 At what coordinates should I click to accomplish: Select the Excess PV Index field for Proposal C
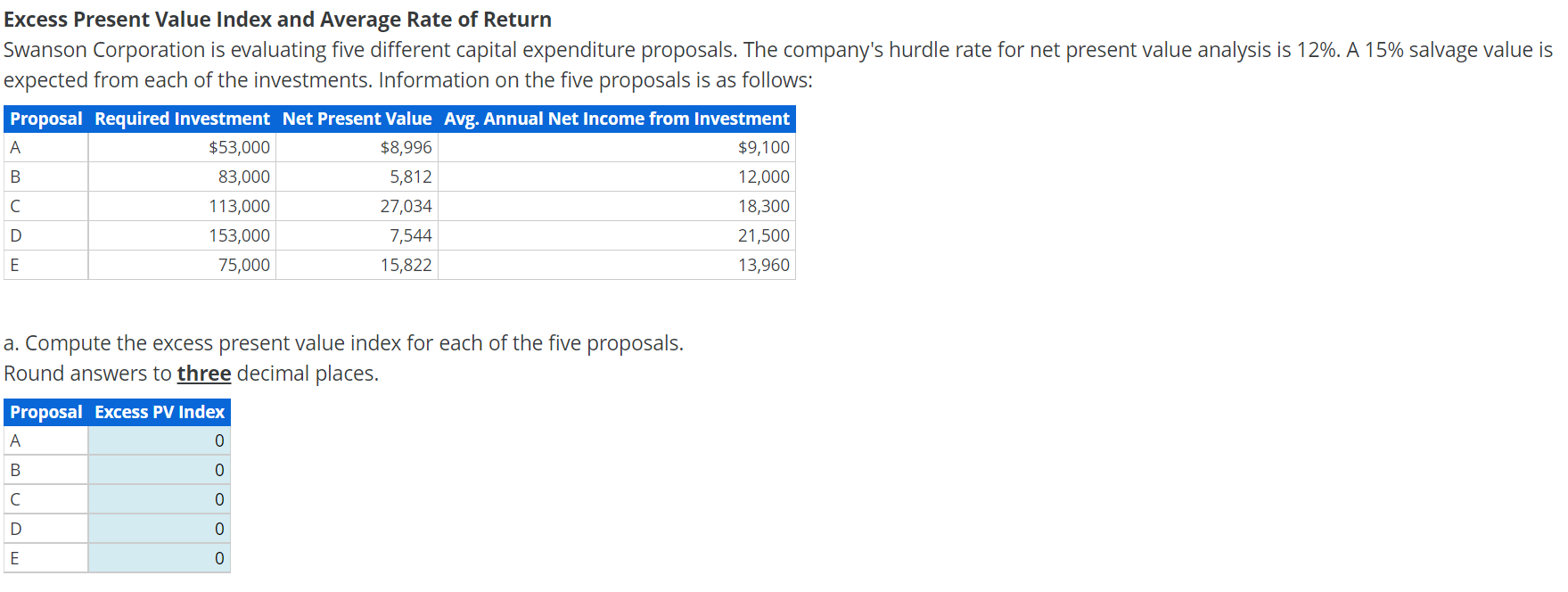[x=159, y=498]
